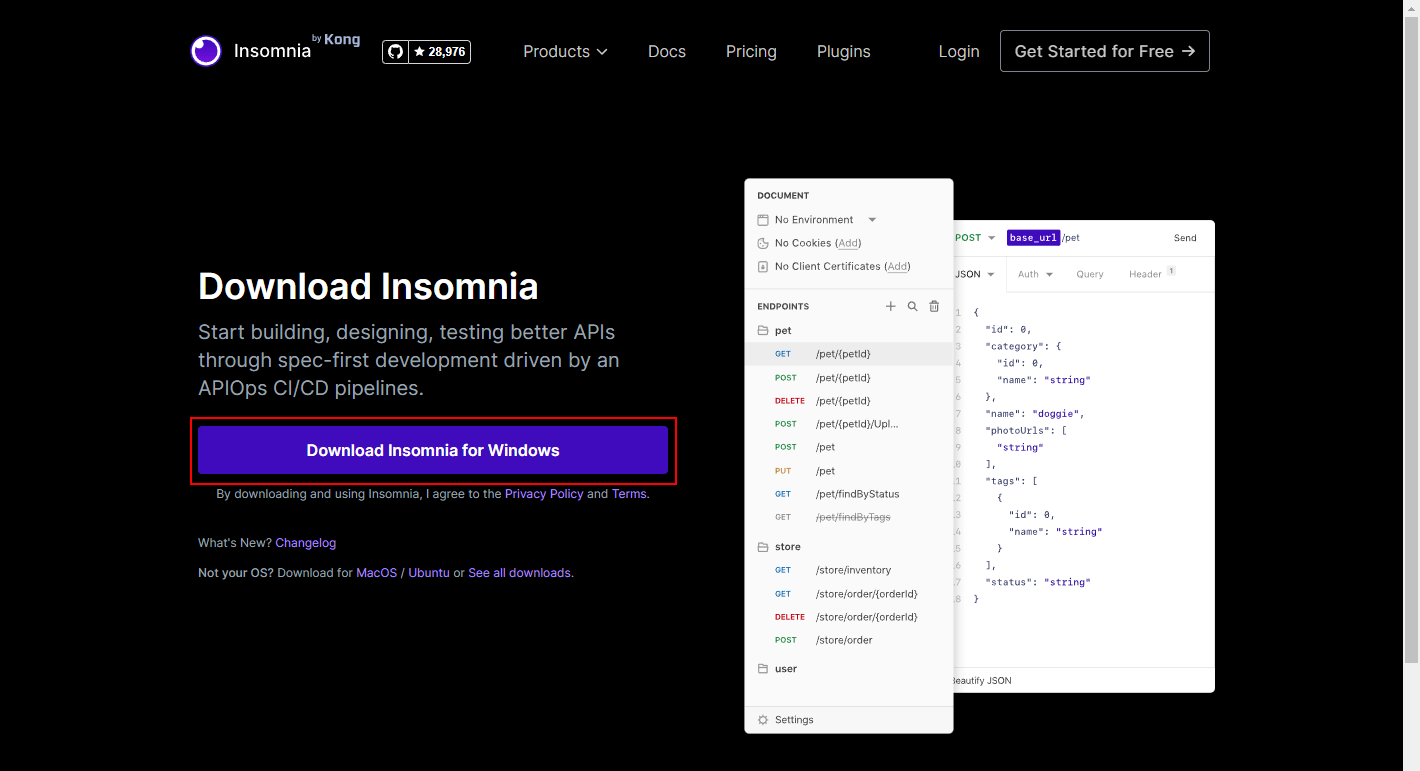1420x771 pixels.
Task: Open the Changelog link
Action: pos(305,543)
